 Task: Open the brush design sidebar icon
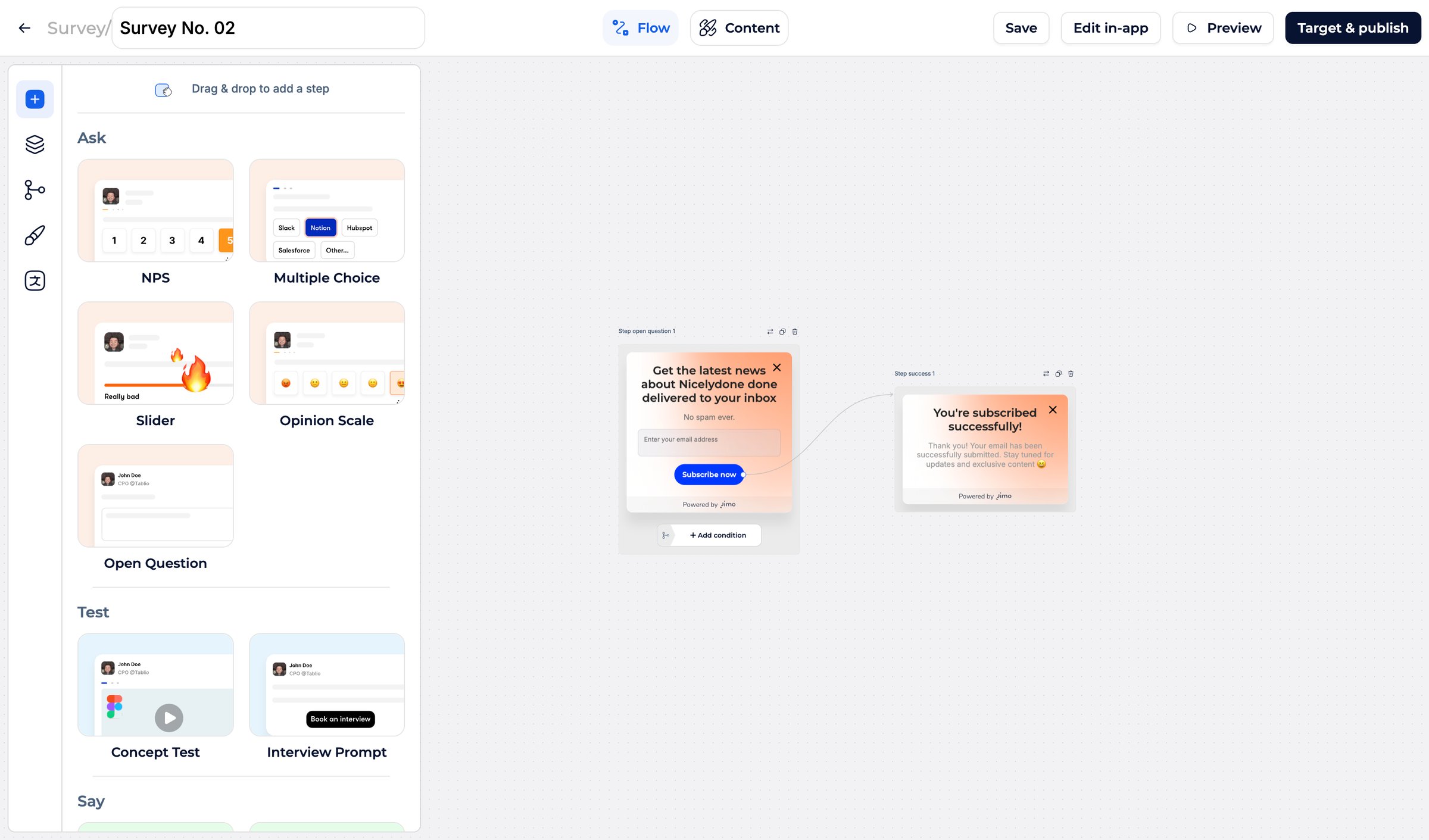tap(35, 235)
